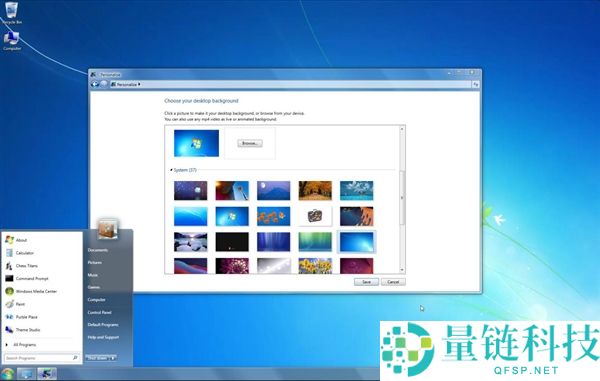Click the wallpaper list scroll down arrow
The width and height of the screenshot is (600, 381).
(x=402, y=270)
